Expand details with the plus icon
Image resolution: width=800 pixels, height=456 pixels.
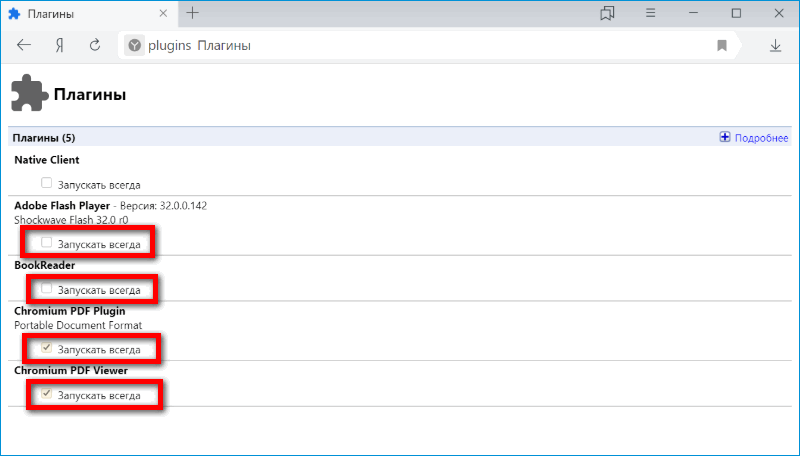click(725, 138)
